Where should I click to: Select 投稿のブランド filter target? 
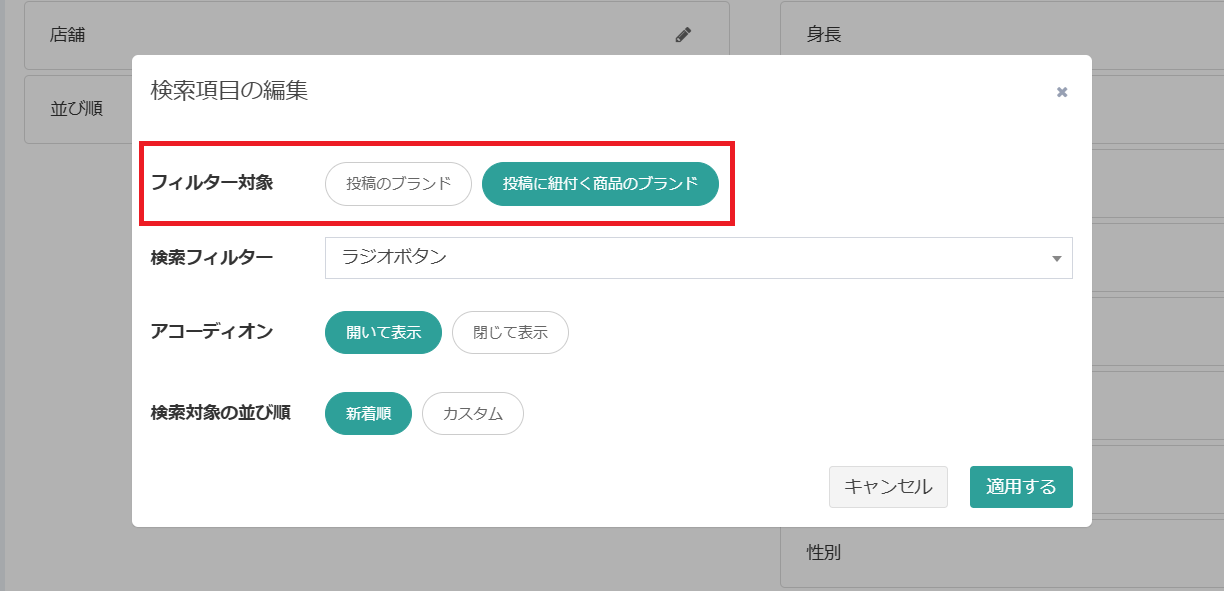tap(398, 184)
